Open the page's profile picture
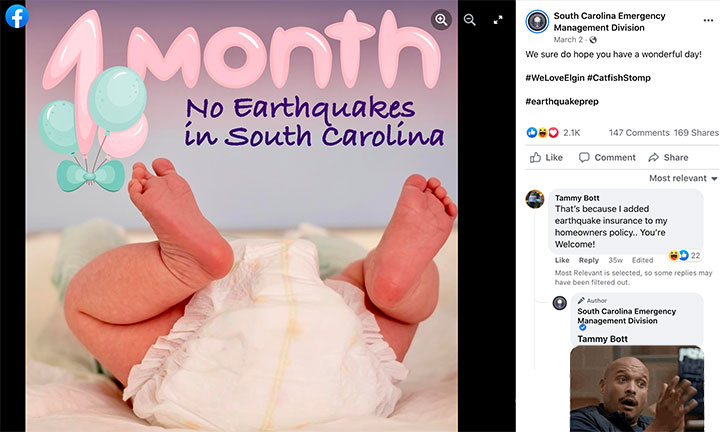The height and width of the screenshot is (432, 720). [x=537, y=21]
